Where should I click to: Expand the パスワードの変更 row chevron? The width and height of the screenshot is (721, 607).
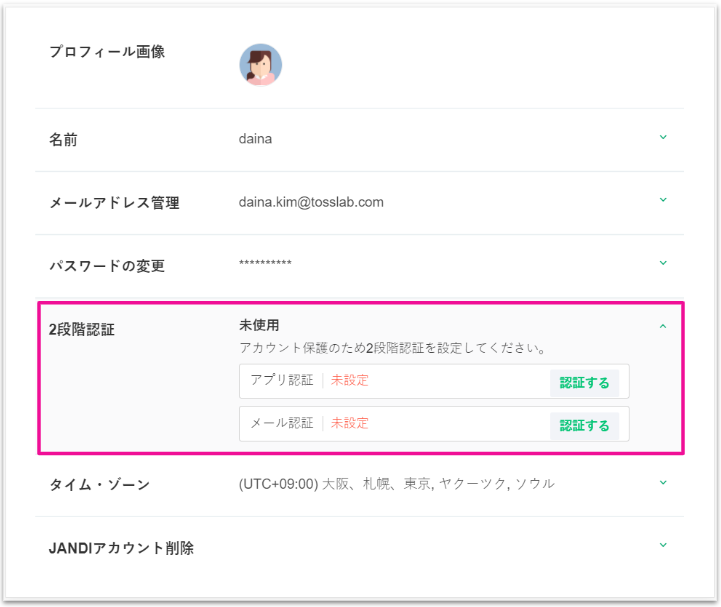(663, 264)
